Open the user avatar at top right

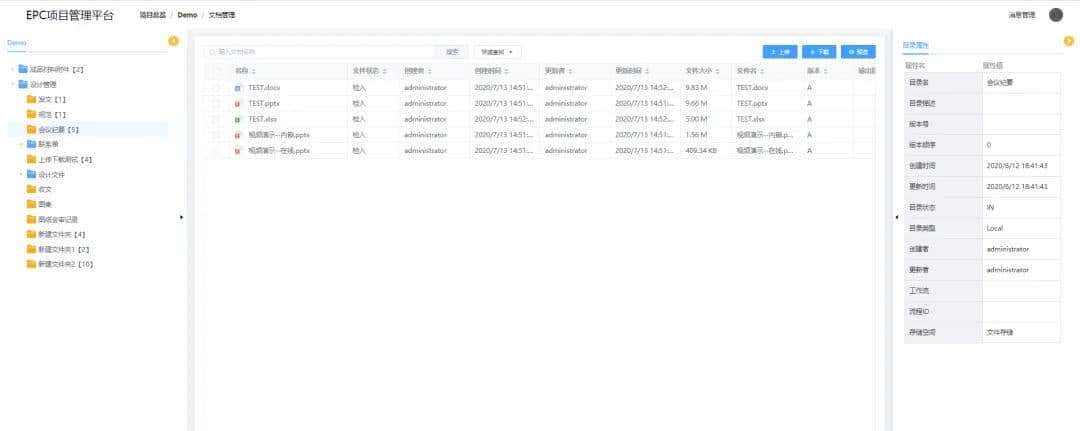(x=1055, y=14)
